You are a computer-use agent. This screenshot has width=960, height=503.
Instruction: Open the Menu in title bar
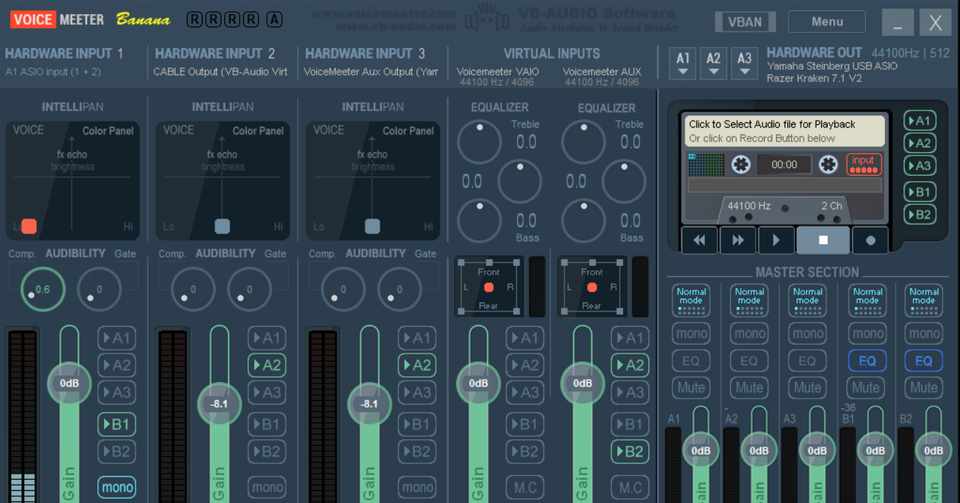[827, 22]
